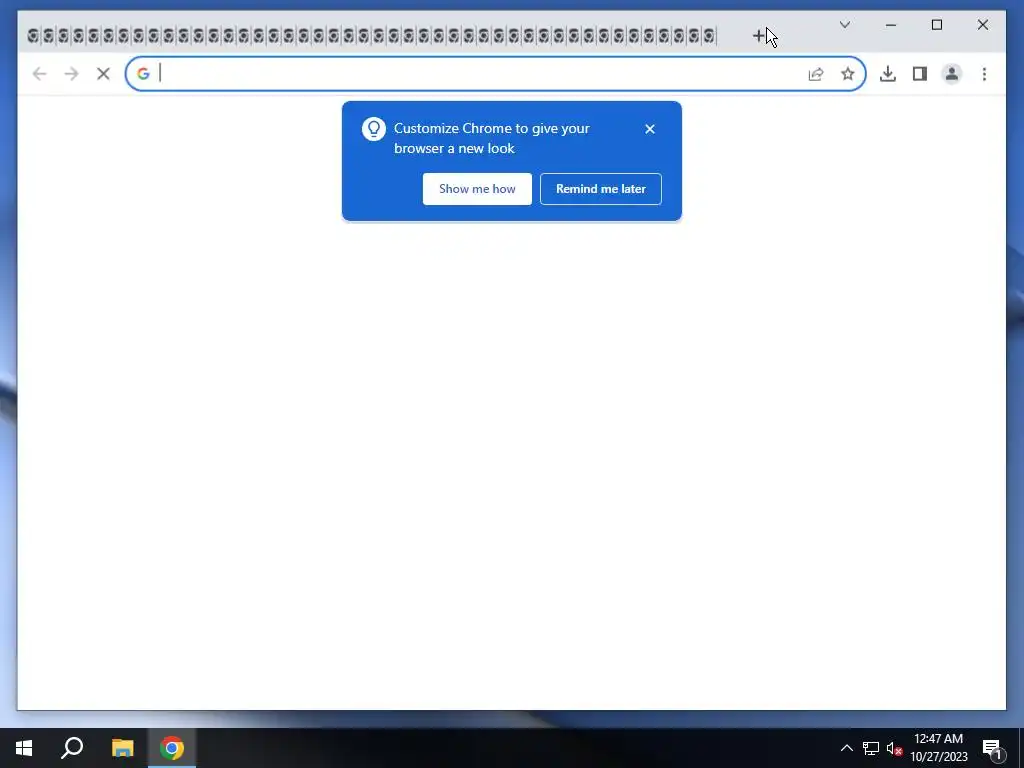
Task: Choose Remind me later
Action: tap(601, 189)
